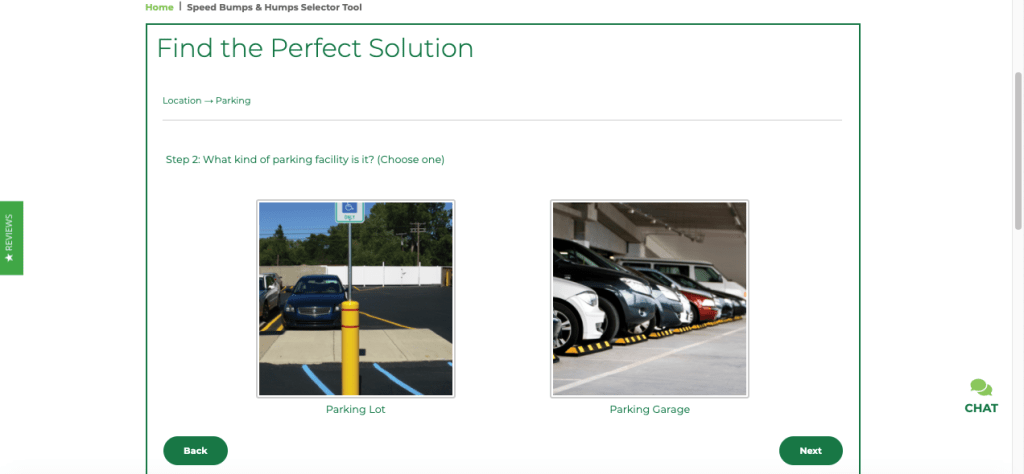1024x474 pixels.
Task: Click the star icon on Reviews tab
Action: pyautogui.click(x=9, y=259)
